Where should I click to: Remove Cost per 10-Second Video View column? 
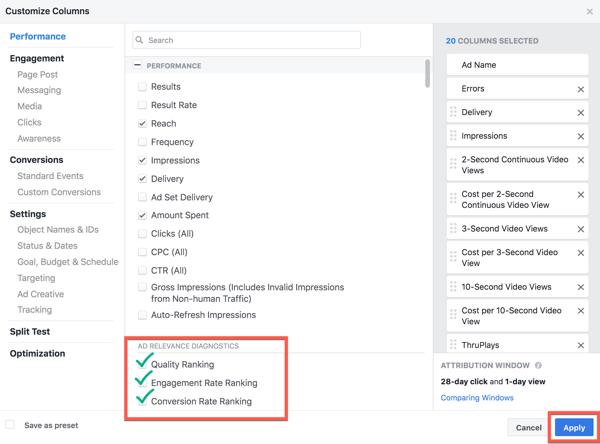point(580,311)
